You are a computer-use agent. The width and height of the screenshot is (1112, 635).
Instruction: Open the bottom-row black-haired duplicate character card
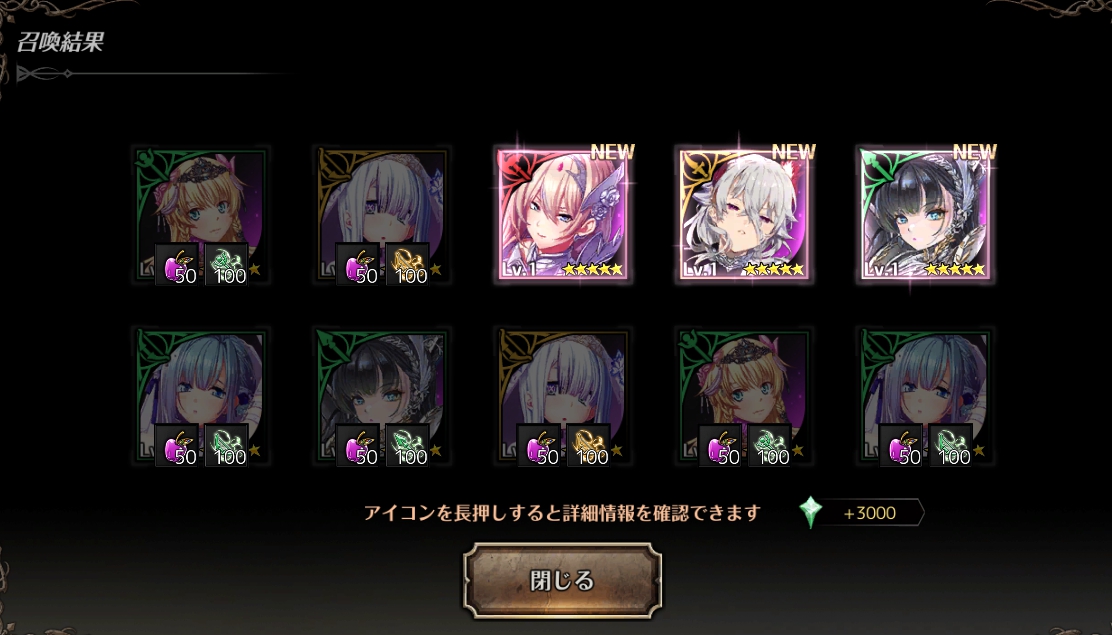coord(383,395)
